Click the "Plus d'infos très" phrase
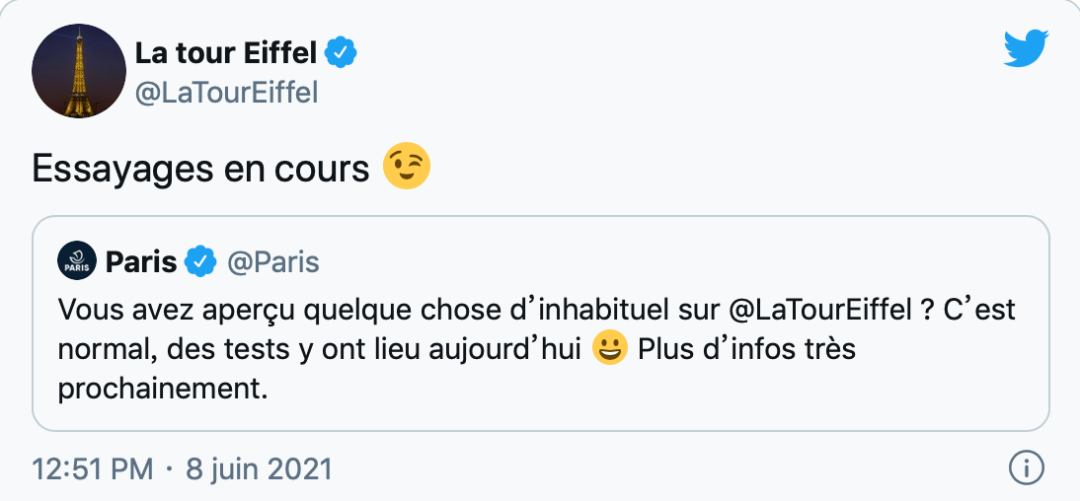Screen dimensions: 1080x501 pos(746,349)
